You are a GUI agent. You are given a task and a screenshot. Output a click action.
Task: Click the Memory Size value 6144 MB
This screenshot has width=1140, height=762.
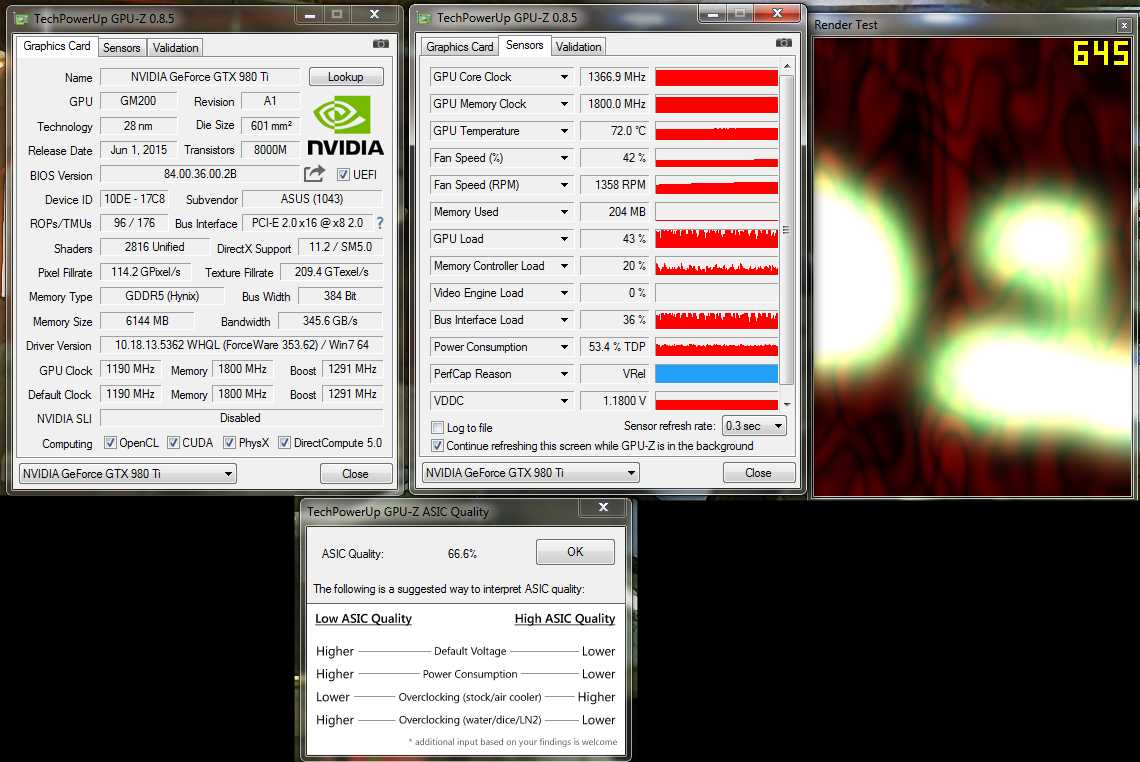tap(147, 321)
